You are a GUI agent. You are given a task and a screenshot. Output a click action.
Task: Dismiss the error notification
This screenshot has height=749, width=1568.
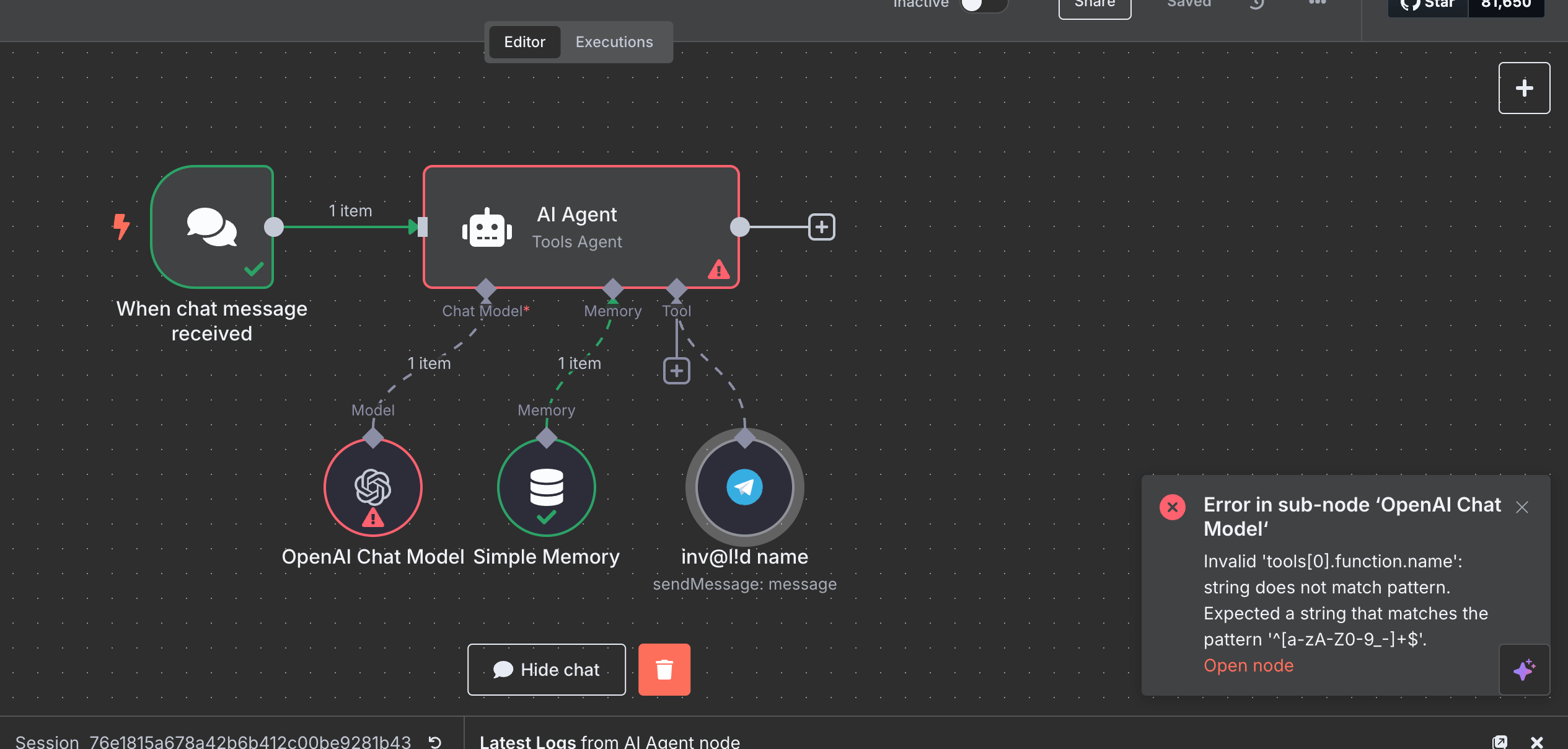point(1522,507)
